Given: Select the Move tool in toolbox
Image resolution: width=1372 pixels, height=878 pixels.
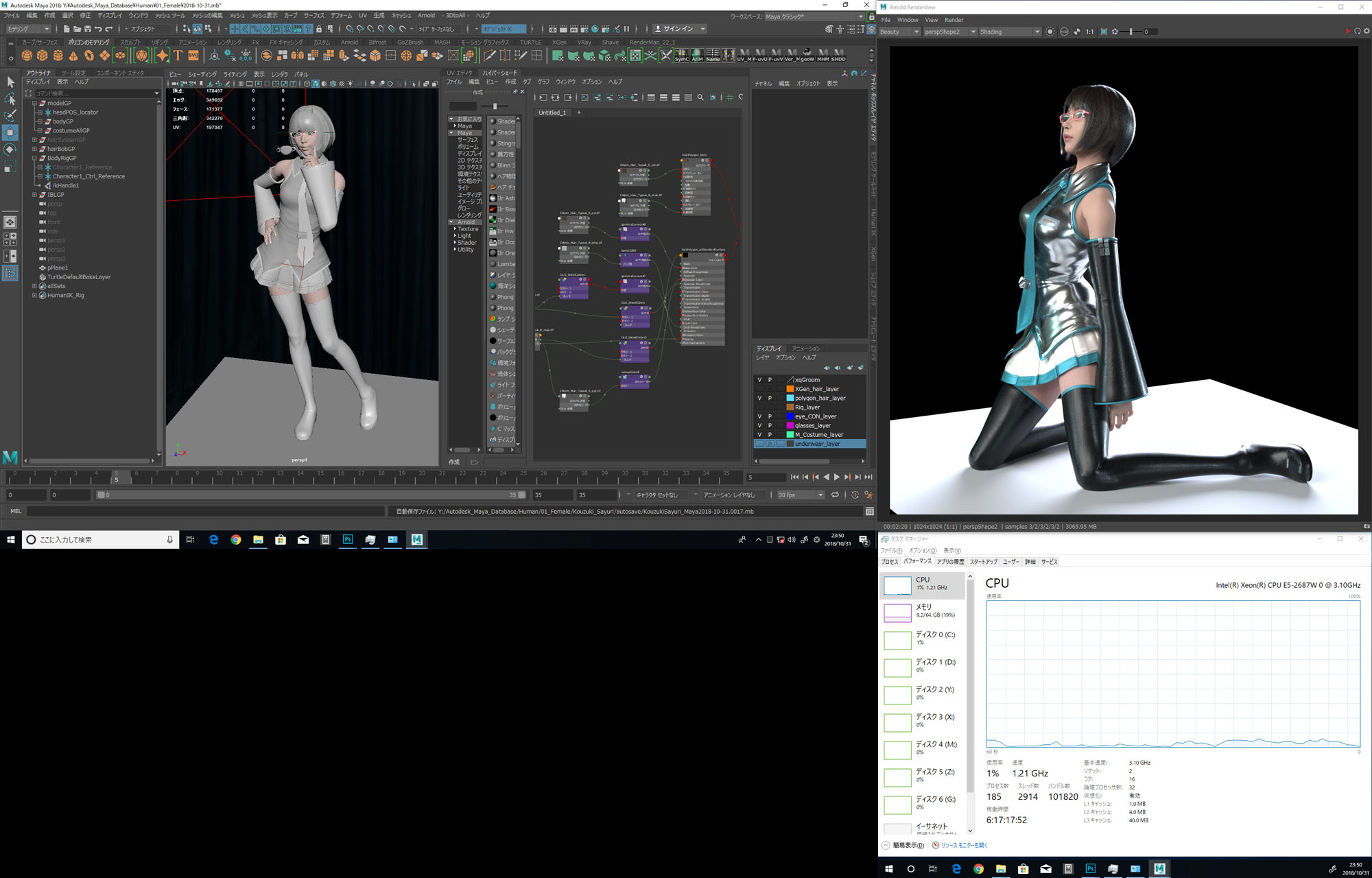Looking at the screenshot, I should click(10, 132).
